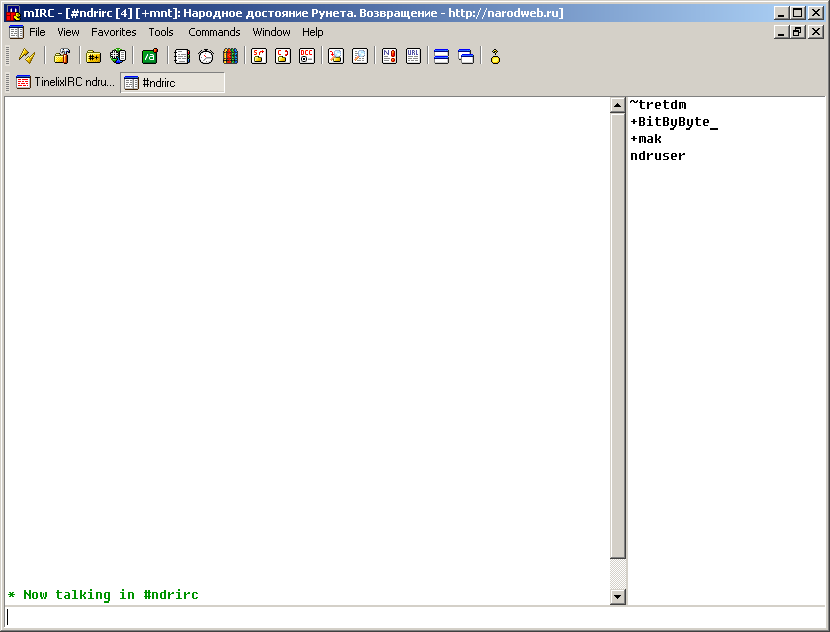
Task: Select the #ndrirc switchbar button
Action: tap(172, 83)
